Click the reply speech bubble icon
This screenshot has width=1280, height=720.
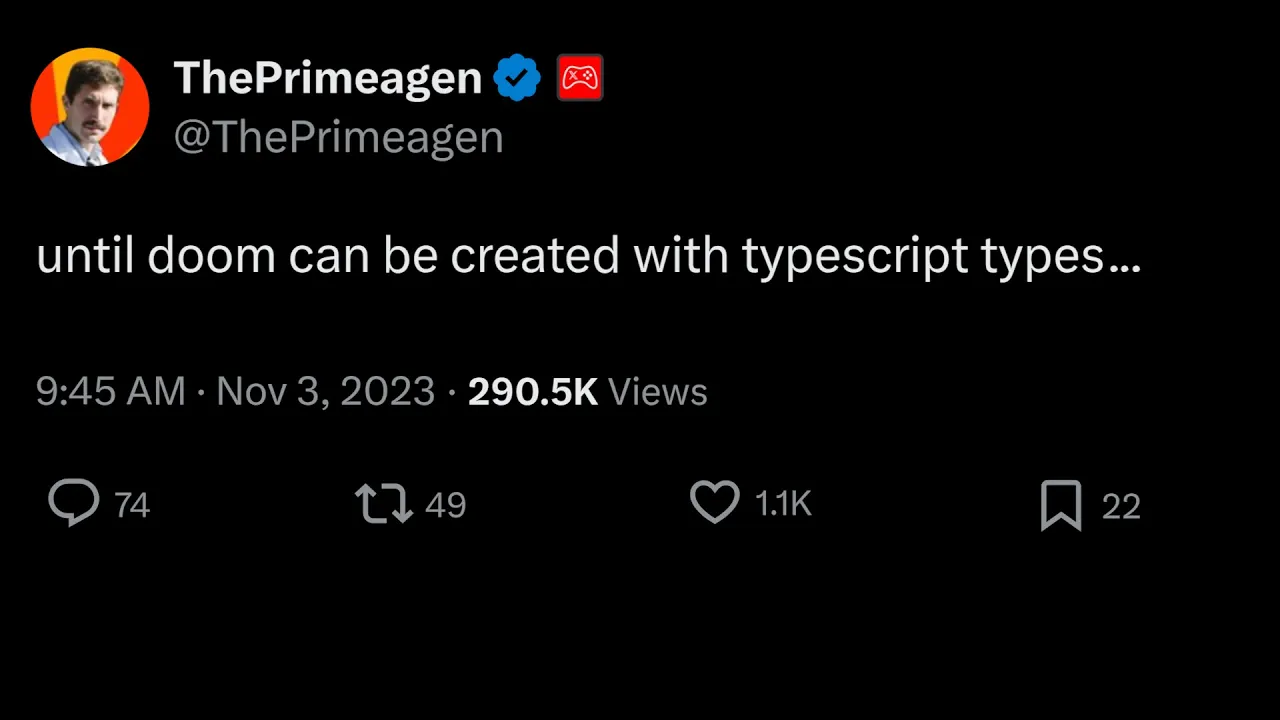(x=74, y=503)
